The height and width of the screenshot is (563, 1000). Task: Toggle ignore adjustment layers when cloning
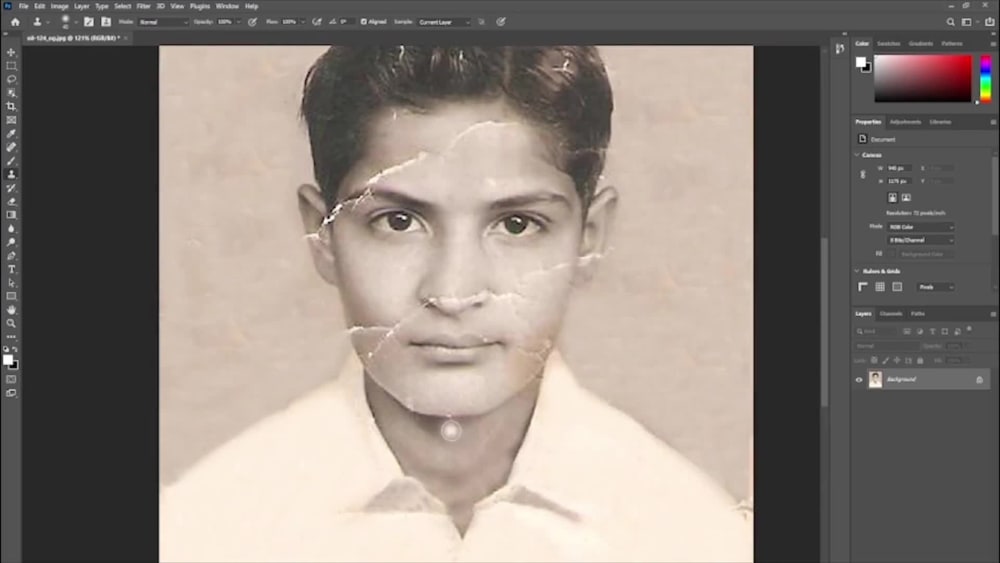coord(482,22)
